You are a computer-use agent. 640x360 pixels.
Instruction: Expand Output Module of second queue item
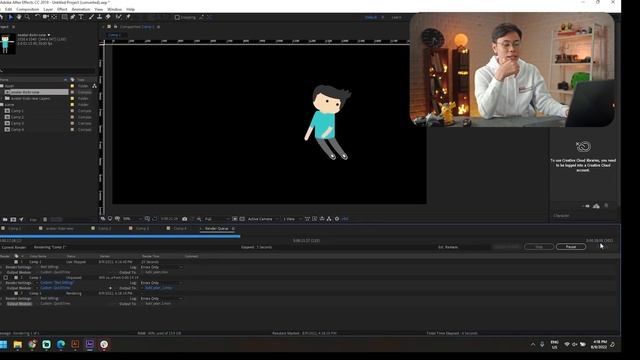pyautogui.click(x=2, y=288)
